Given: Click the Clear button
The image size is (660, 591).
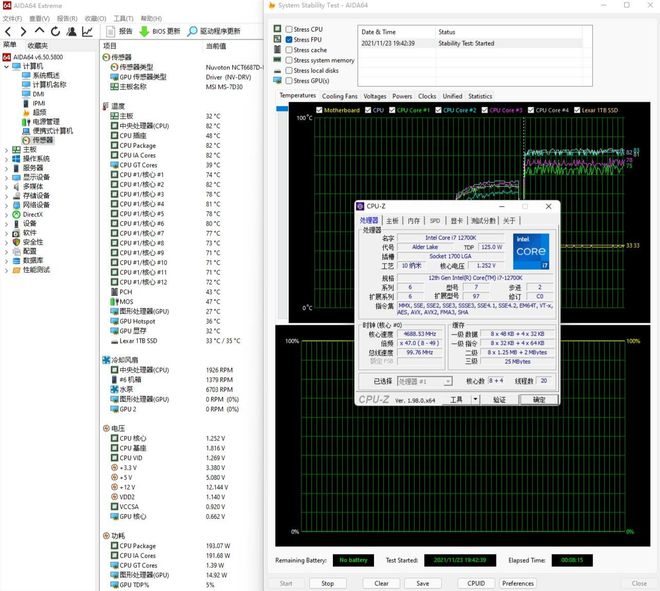Looking at the screenshot, I should pyautogui.click(x=381, y=583).
